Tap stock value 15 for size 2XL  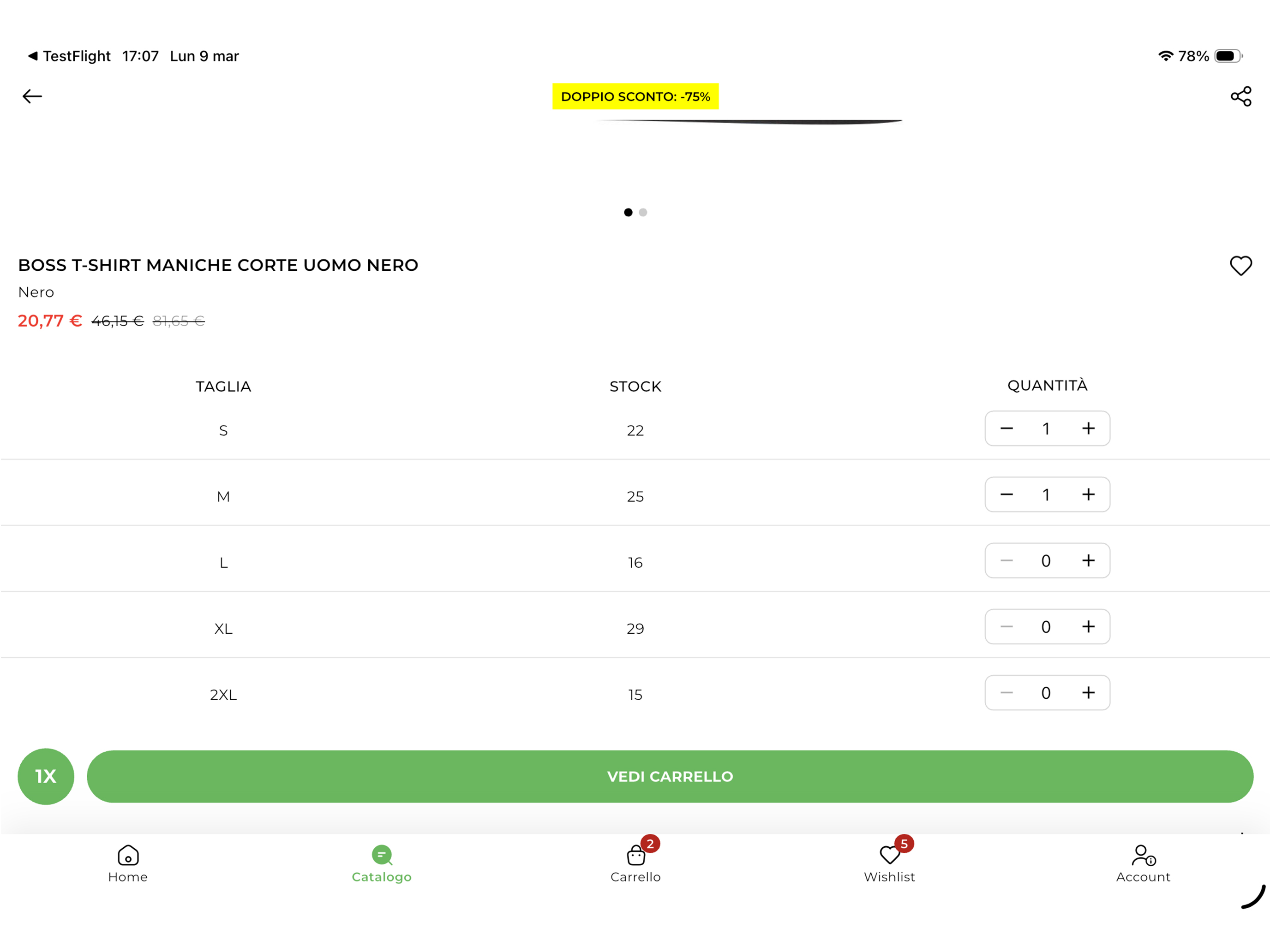[635, 694]
